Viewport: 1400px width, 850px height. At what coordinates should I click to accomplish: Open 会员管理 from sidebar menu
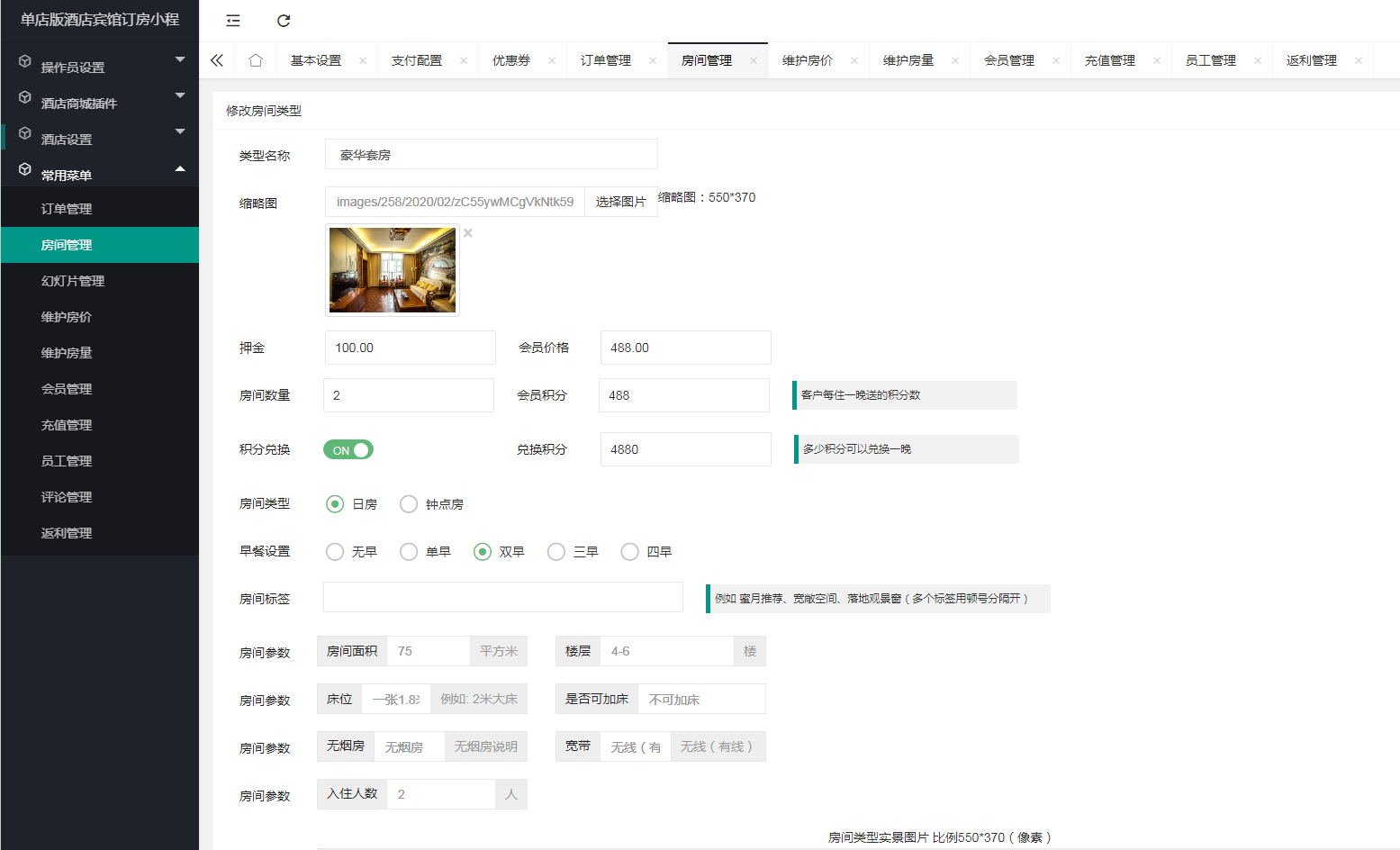coord(67,389)
